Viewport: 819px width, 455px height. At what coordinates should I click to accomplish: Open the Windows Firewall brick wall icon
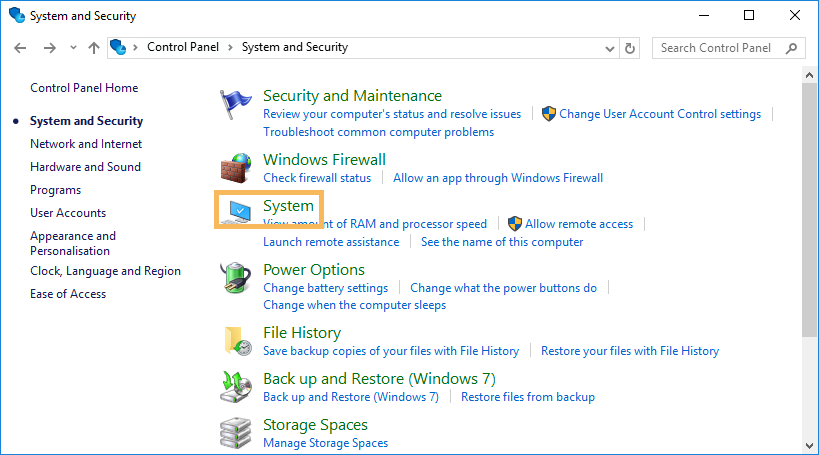coord(237,167)
